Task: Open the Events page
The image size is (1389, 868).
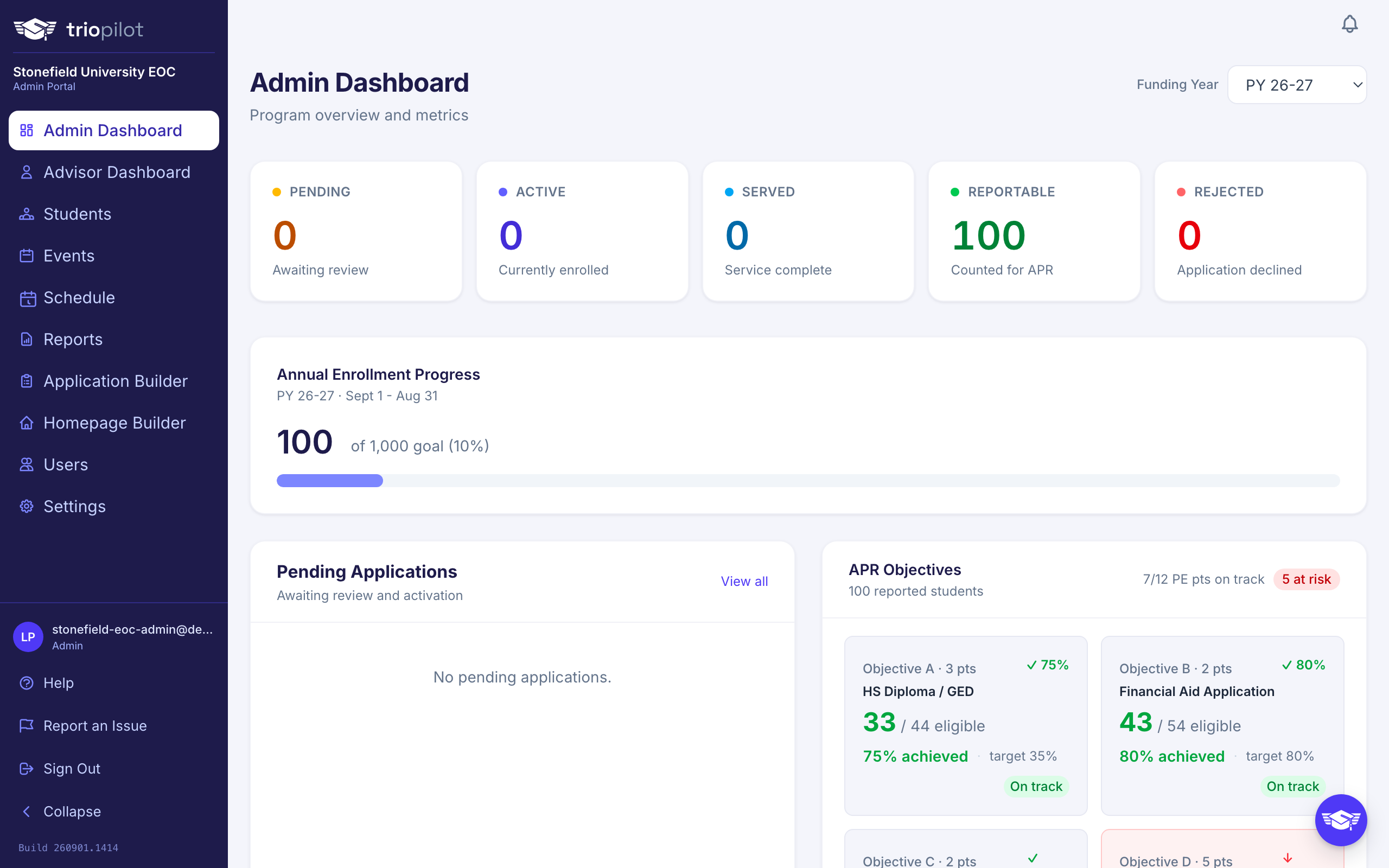Action: [113, 256]
